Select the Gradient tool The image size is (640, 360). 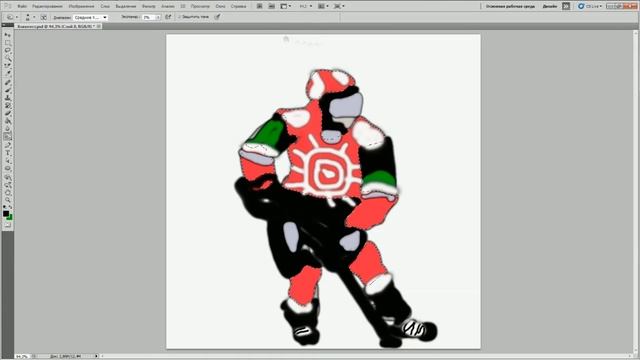[x=7, y=121]
